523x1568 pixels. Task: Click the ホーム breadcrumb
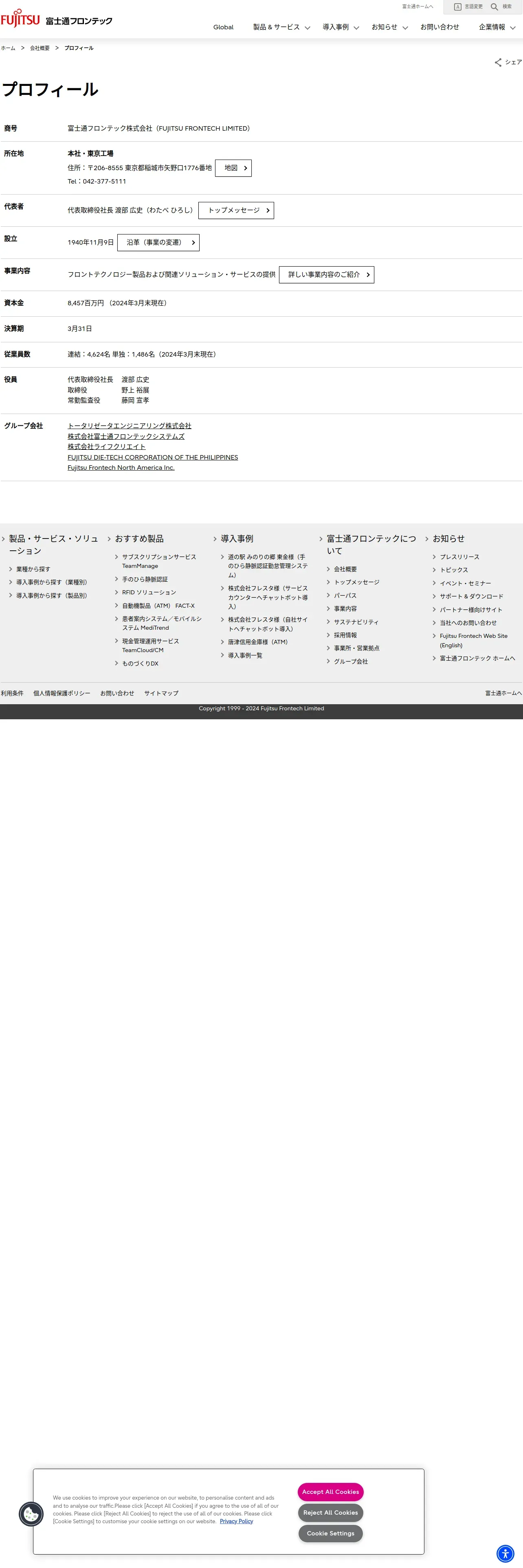click(8, 48)
